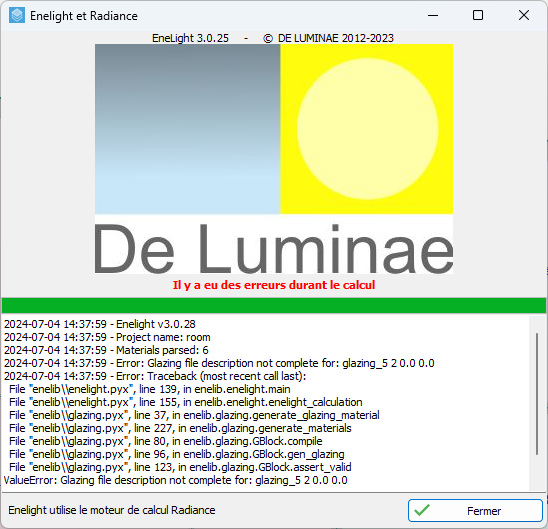
Task: Click the 'ValueError: Glazing file description' line
Action: click(175, 480)
